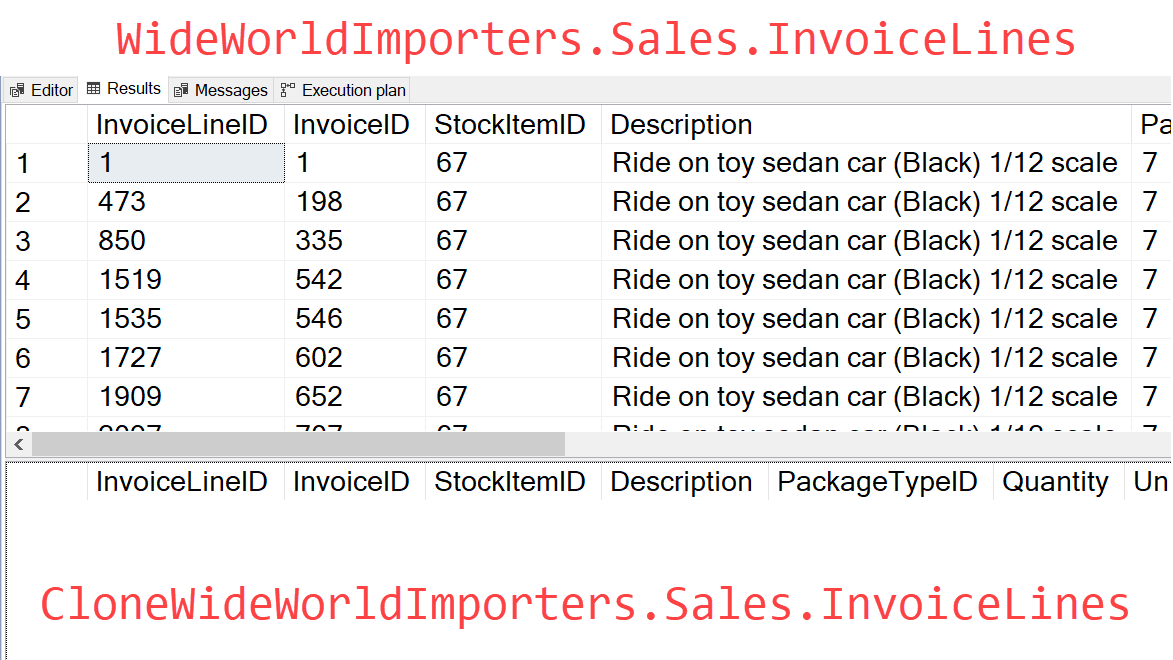
Task: Click the horizontal scrollbar thumb
Action: (298, 444)
